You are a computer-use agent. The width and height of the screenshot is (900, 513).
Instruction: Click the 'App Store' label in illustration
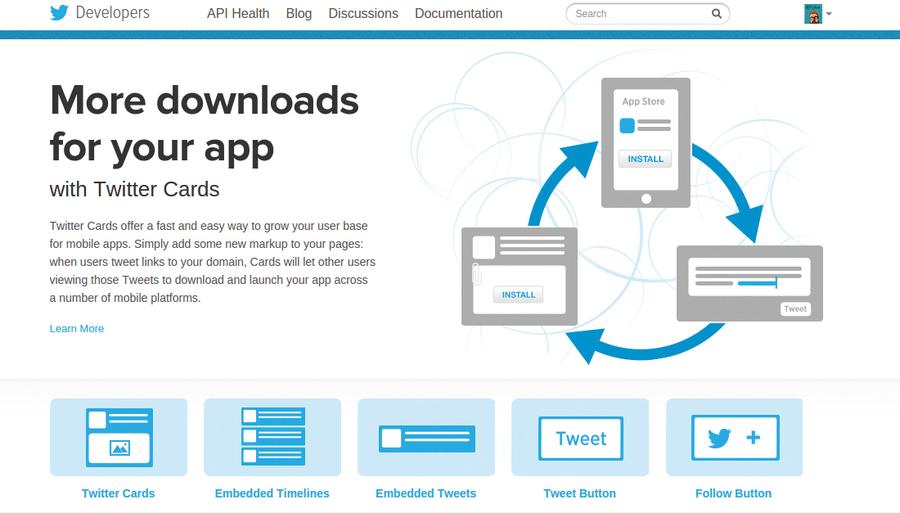point(643,102)
